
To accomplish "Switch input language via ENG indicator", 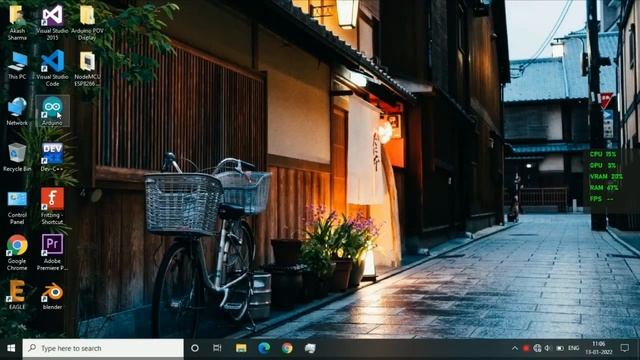I will point(573,348).
